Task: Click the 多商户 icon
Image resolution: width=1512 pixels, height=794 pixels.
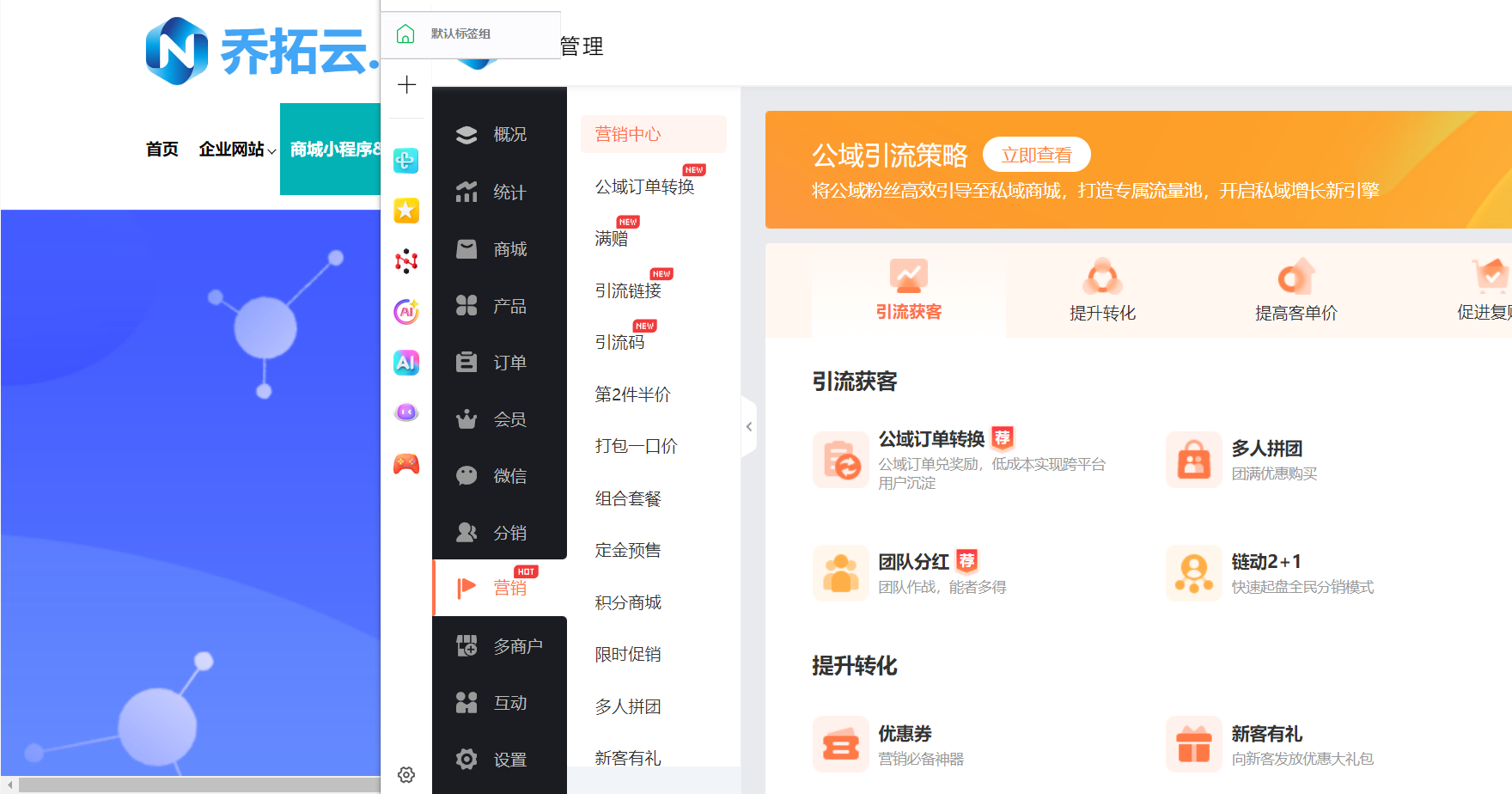Action: pos(466,646)
